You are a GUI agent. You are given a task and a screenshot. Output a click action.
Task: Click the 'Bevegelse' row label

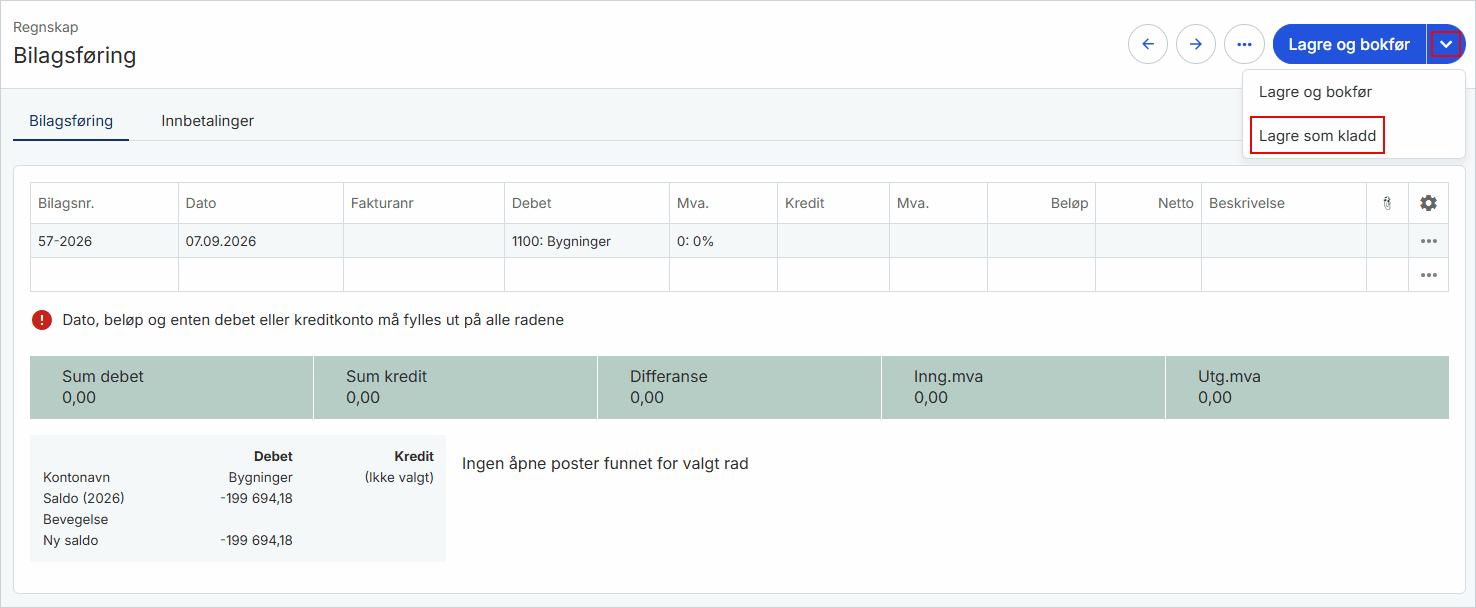76,520
